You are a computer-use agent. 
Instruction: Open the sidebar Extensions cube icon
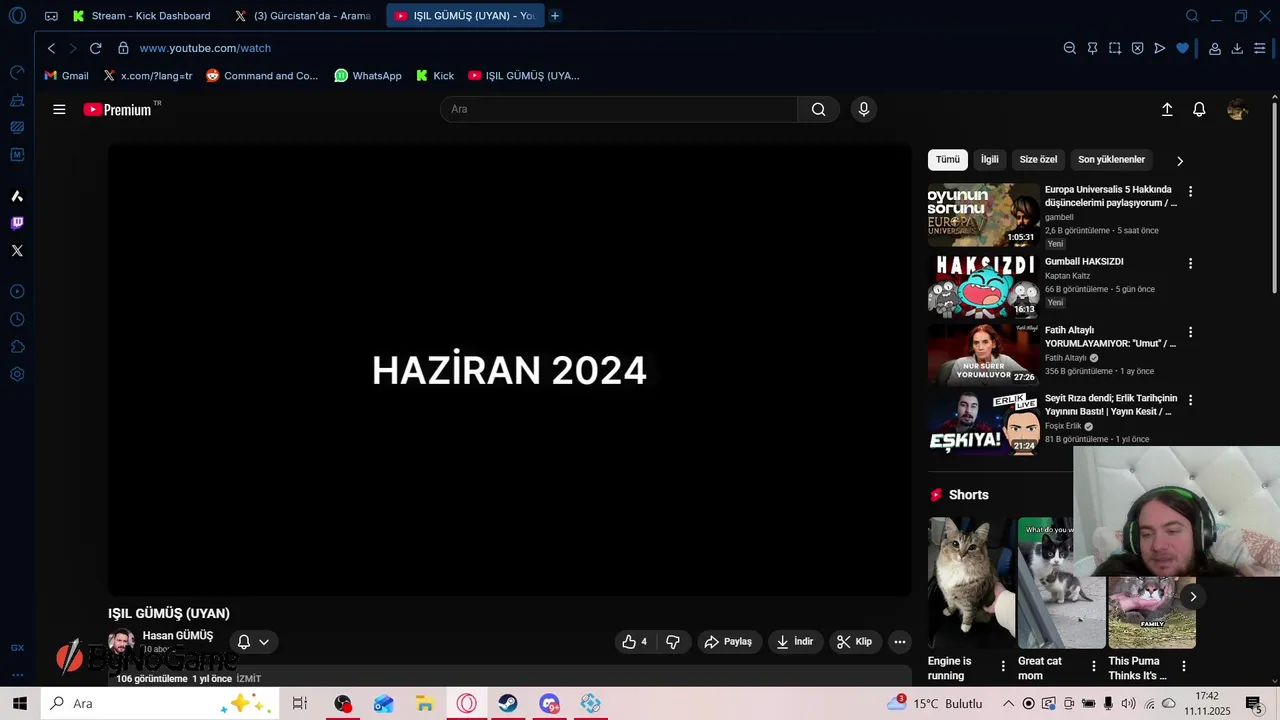pos(17,347)
